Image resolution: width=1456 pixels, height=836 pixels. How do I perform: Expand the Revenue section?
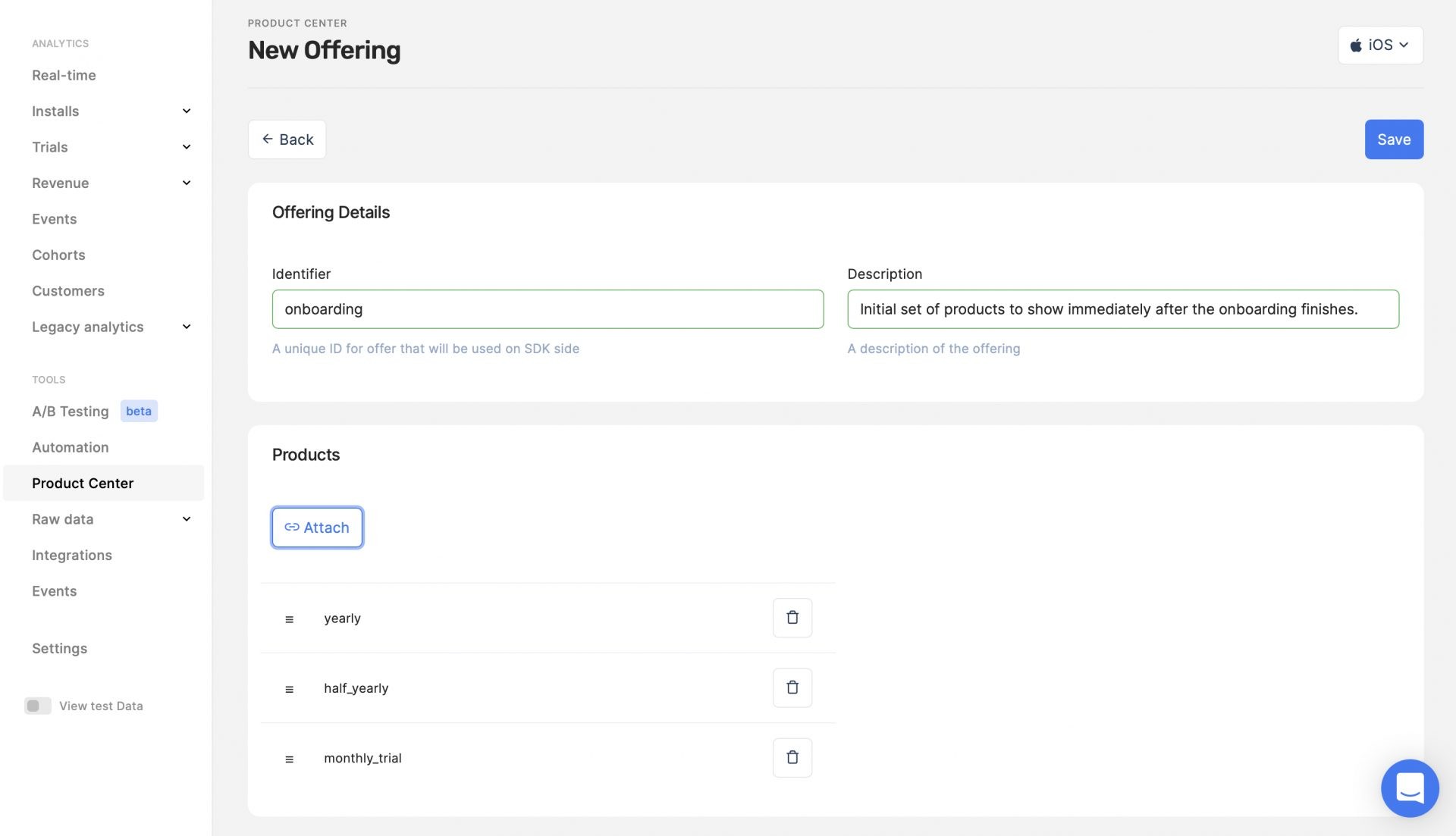click(186, 183)
